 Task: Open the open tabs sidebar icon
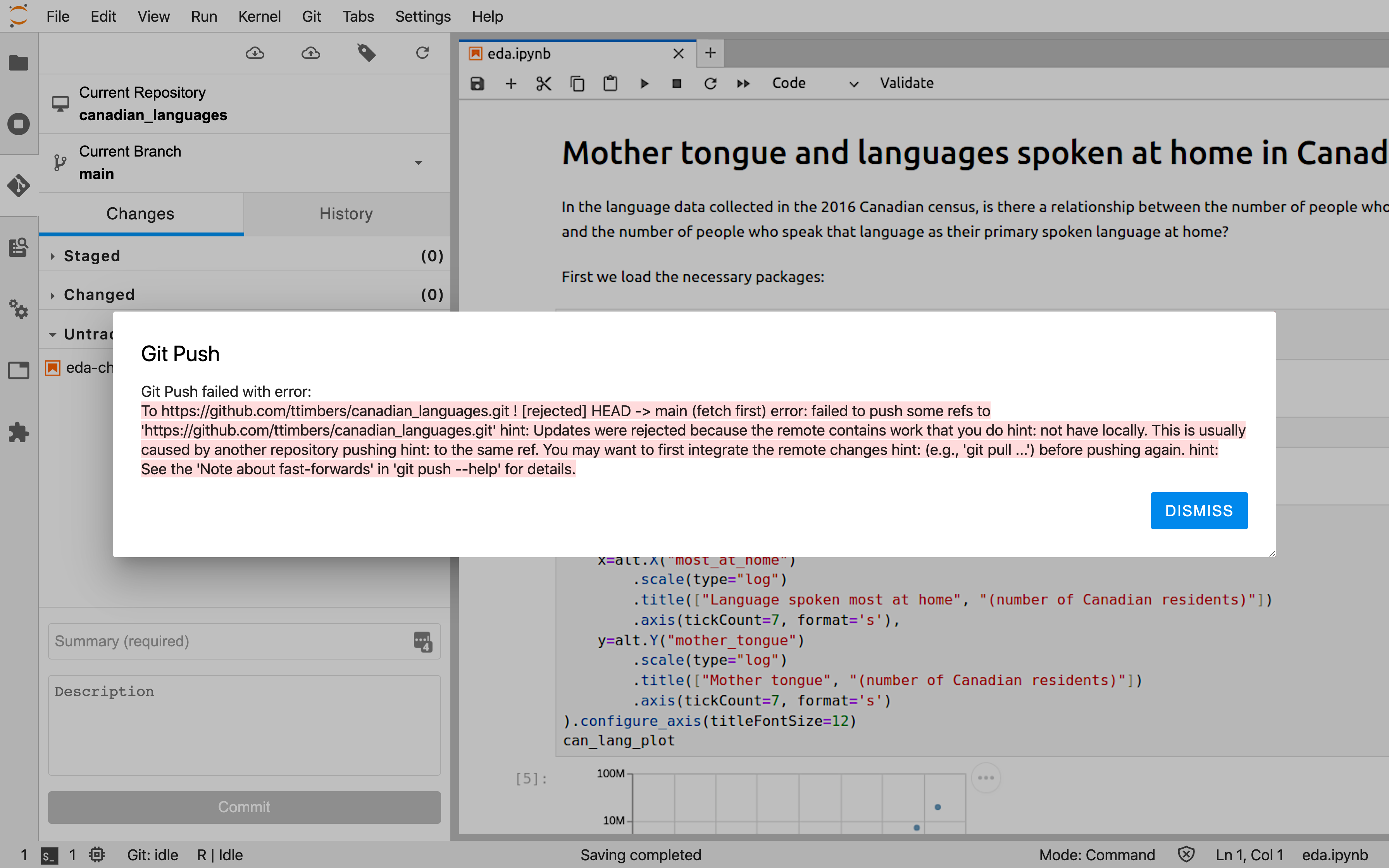(18, 370)
